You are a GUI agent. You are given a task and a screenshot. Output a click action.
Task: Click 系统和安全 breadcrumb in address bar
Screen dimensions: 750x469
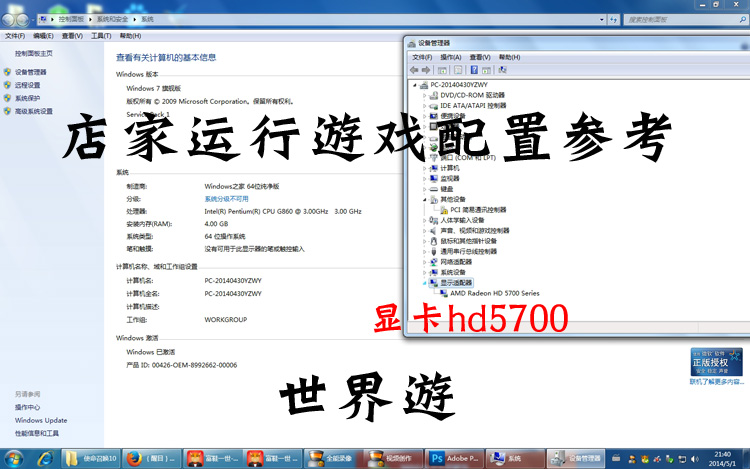112,19
